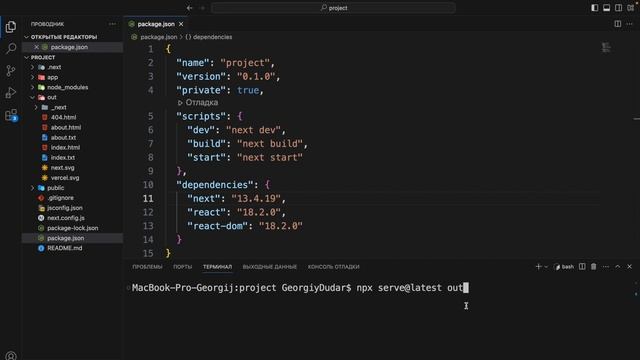The height and width of the screenshot is (360, 640).
Task: Open the about.txt file
Action: click(x=63, y=138)
